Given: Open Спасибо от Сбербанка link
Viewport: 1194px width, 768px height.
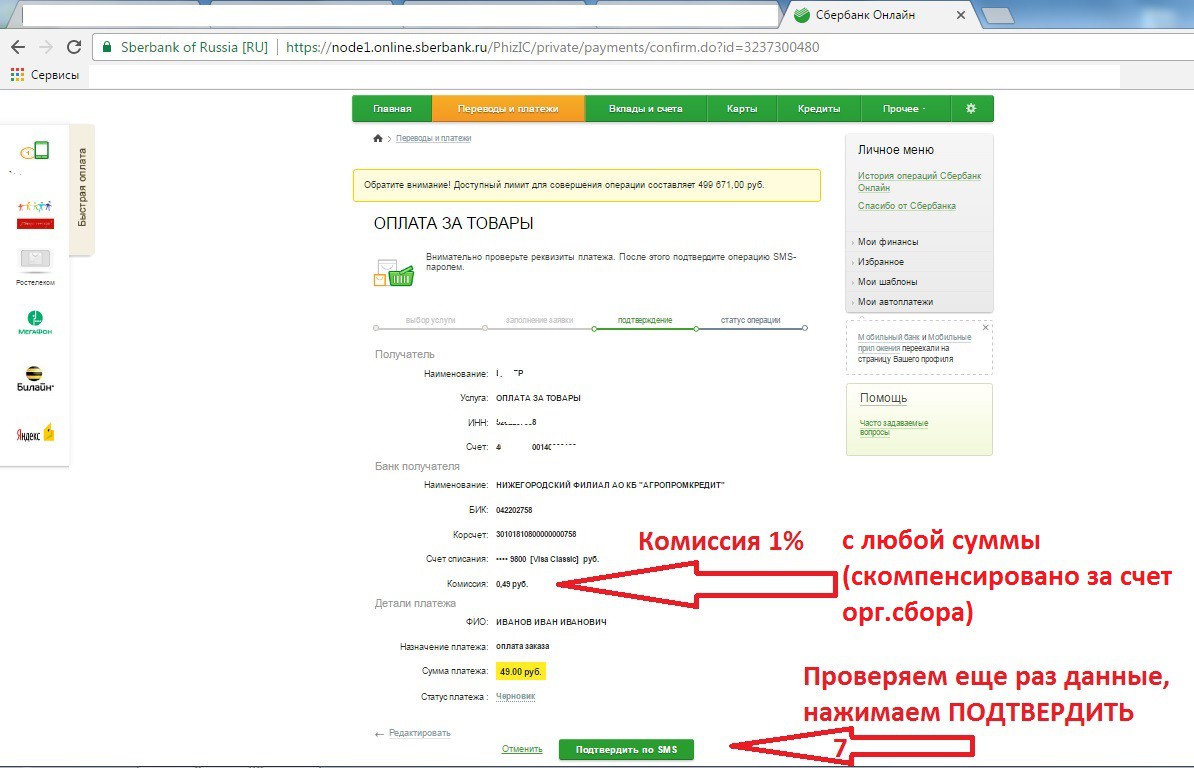Looking at the screenshot, I should [907, 206].
